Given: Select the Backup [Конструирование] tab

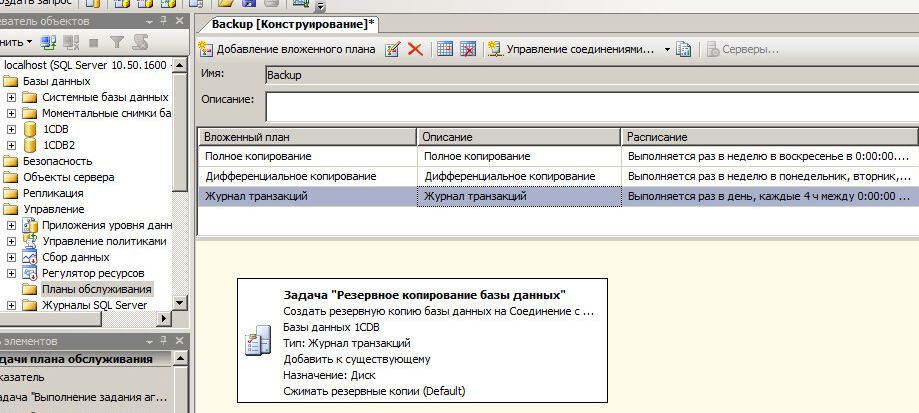Looking at the screenshot, I should coord(293,24).
